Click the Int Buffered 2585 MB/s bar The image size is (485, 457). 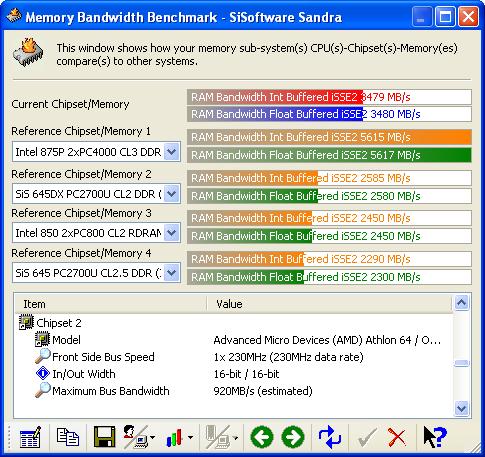(329, 178)
